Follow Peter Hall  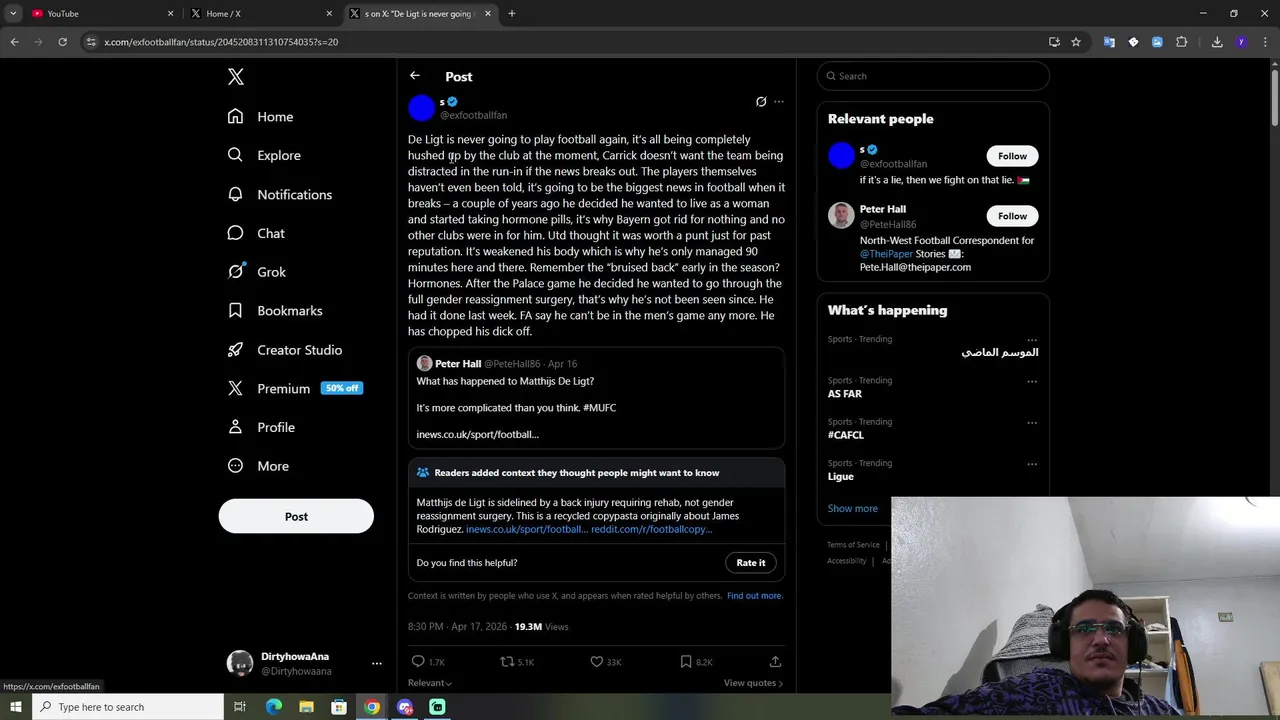pyautogui.click(x=1012, y=216)
